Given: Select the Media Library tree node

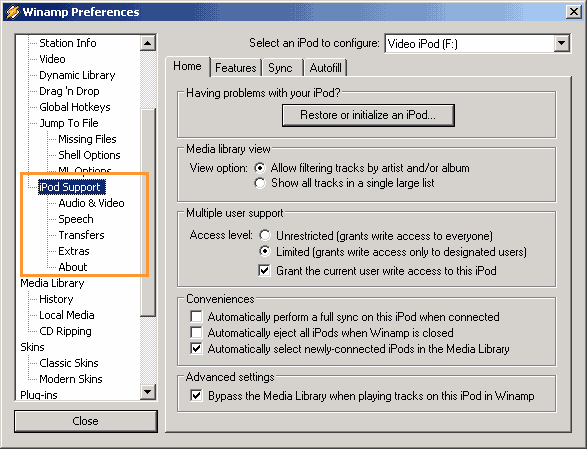Looking at the screenshot, I should (52, 283).
